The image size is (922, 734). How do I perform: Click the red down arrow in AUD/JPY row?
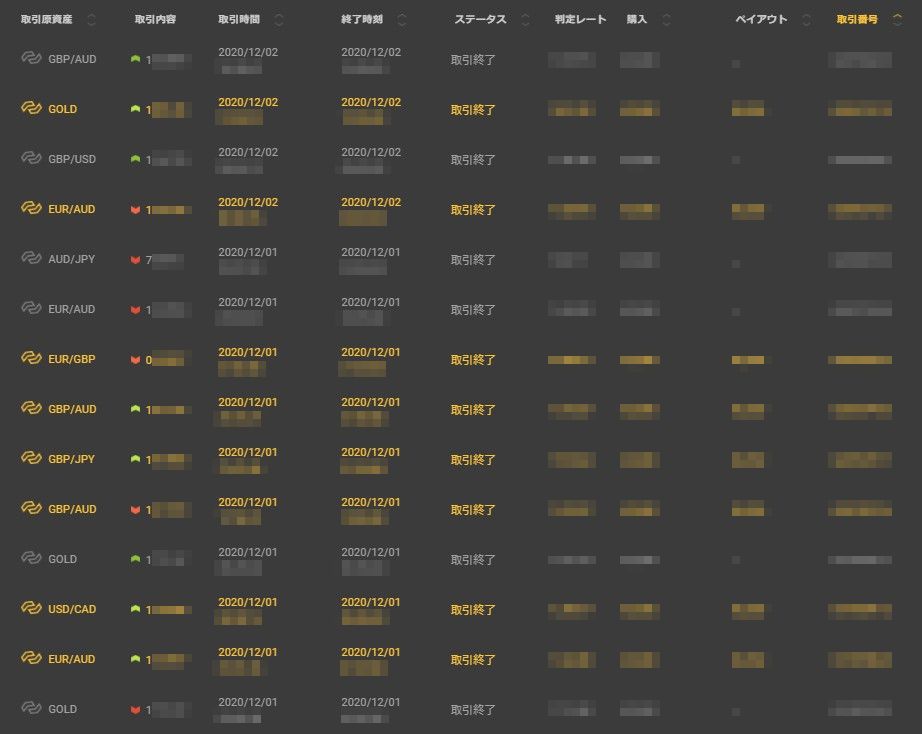point(135,260)
